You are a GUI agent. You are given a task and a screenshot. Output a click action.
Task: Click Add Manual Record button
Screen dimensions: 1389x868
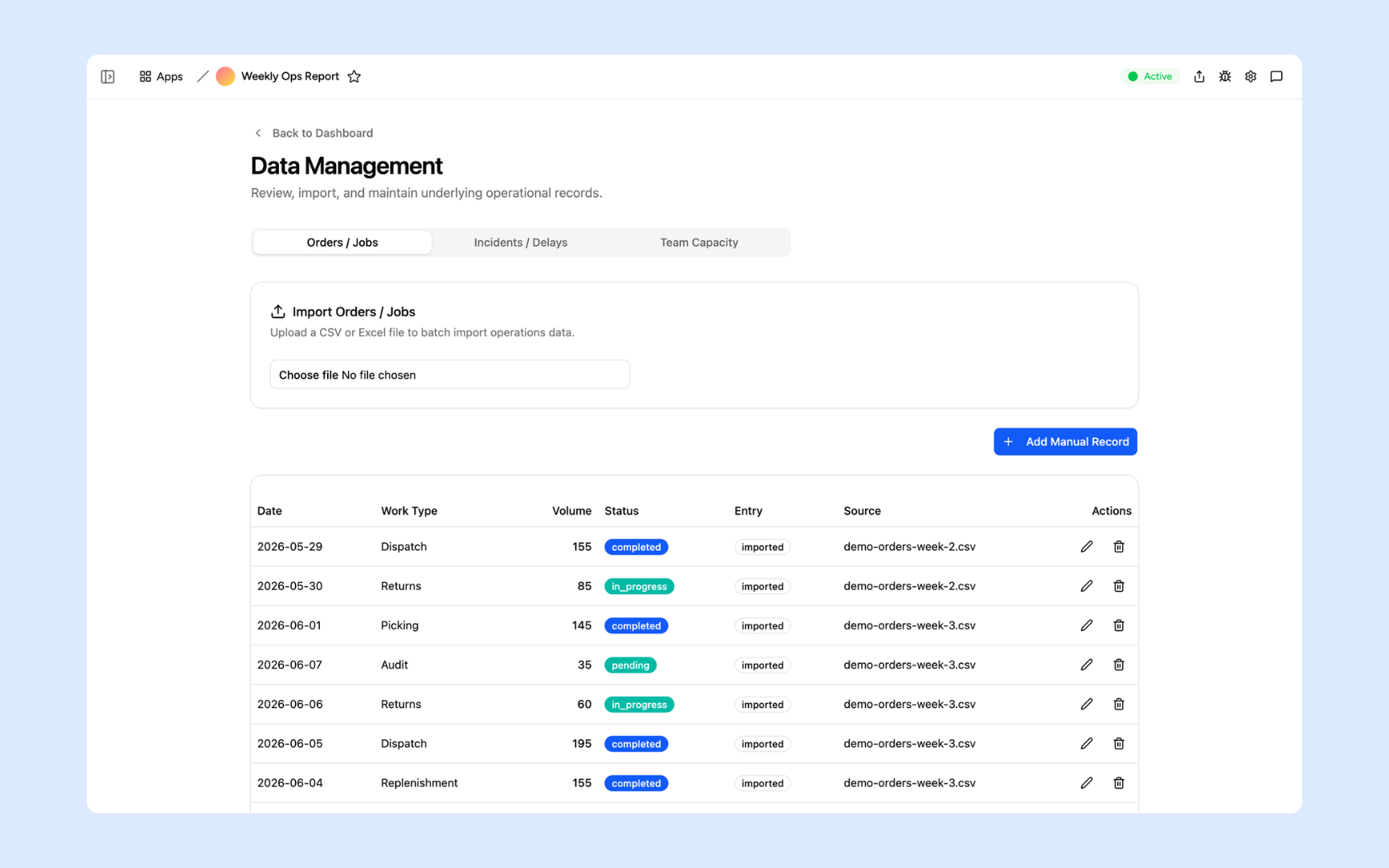point(1065,441)
